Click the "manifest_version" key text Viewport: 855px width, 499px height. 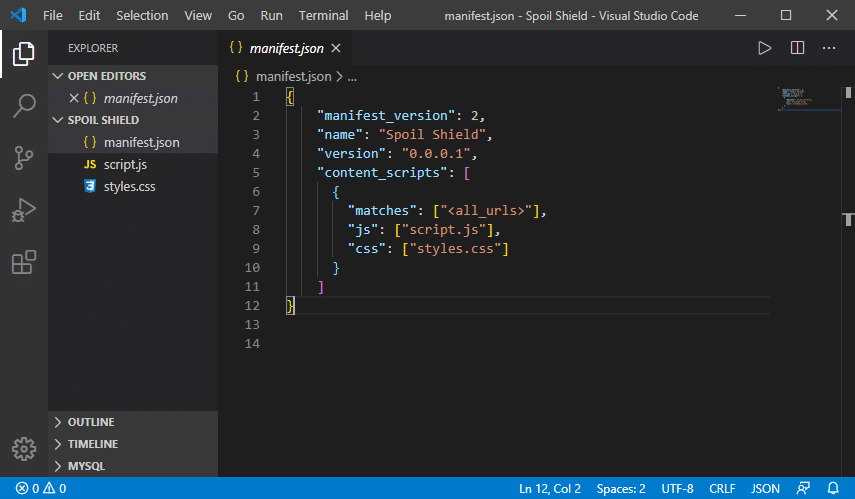[x=386, y=116]
